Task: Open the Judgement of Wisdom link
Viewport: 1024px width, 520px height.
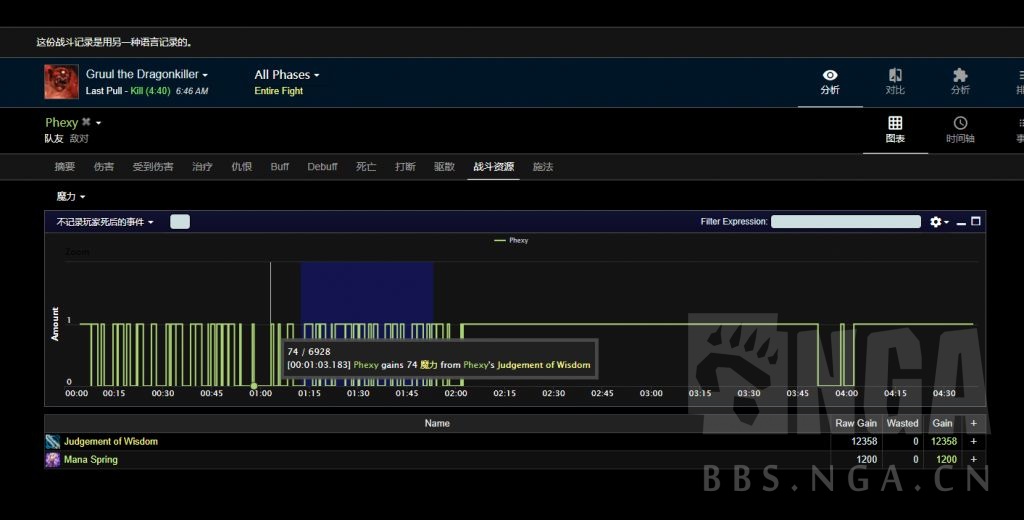Action: click(x=111, y=442)
